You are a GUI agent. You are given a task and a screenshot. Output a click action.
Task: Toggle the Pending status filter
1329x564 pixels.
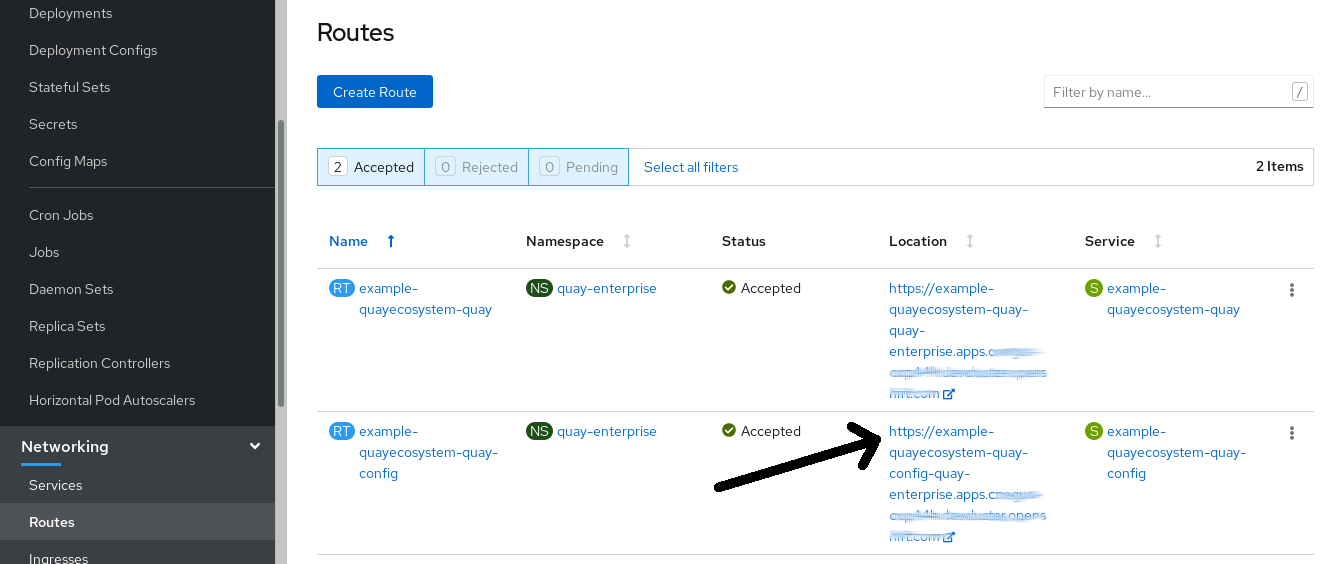578,167
